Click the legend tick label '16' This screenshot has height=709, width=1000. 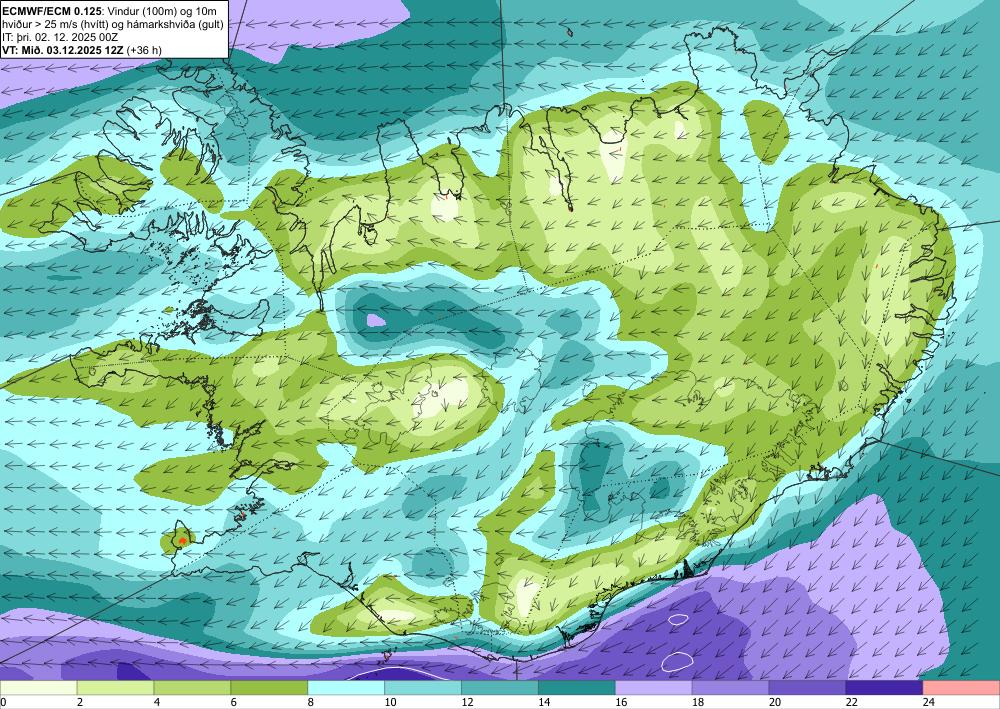pos(621,702)
